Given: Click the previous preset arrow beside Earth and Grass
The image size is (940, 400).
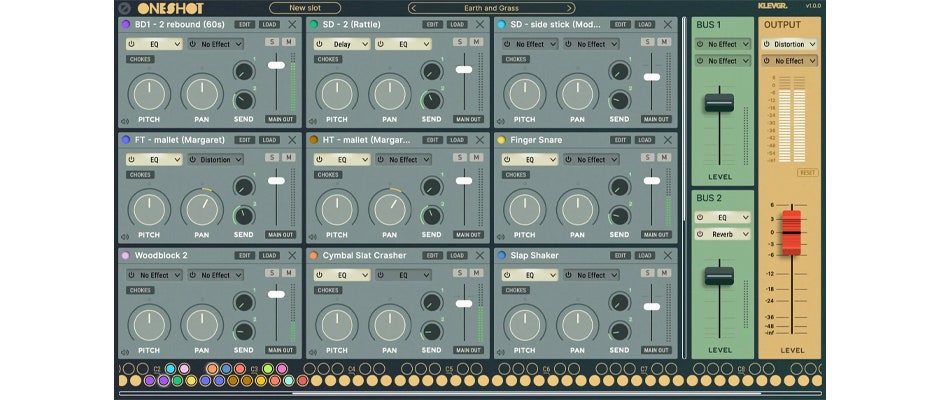Looking at the screenshot, I should (x=413, y=8).
